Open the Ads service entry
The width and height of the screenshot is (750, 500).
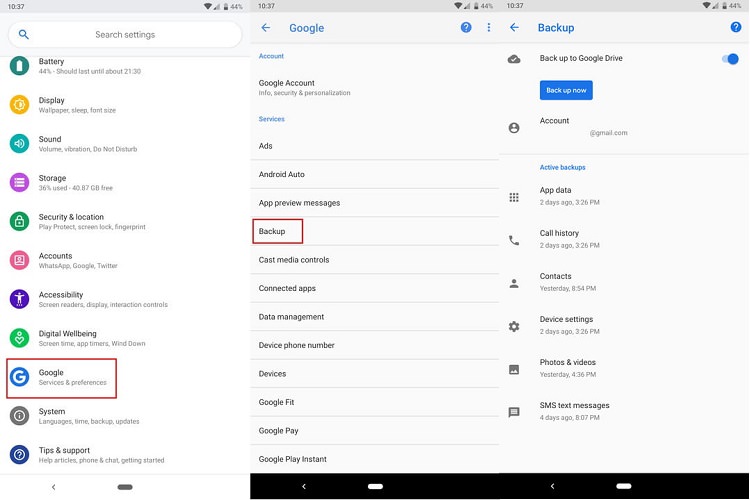[x=375, y=146]
